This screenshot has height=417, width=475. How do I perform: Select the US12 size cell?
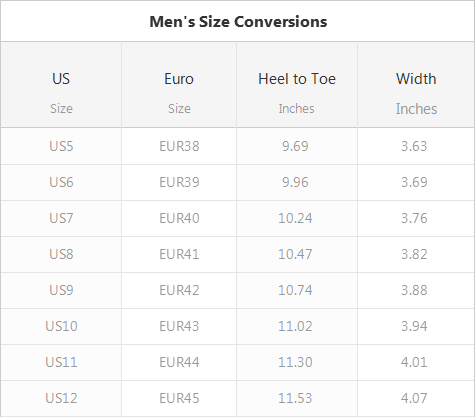click(x=61, y=398)
